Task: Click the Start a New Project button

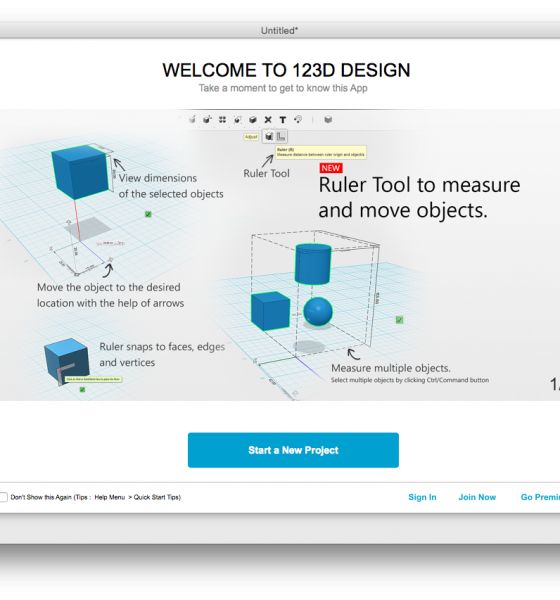Action: (x=293, y=450)
